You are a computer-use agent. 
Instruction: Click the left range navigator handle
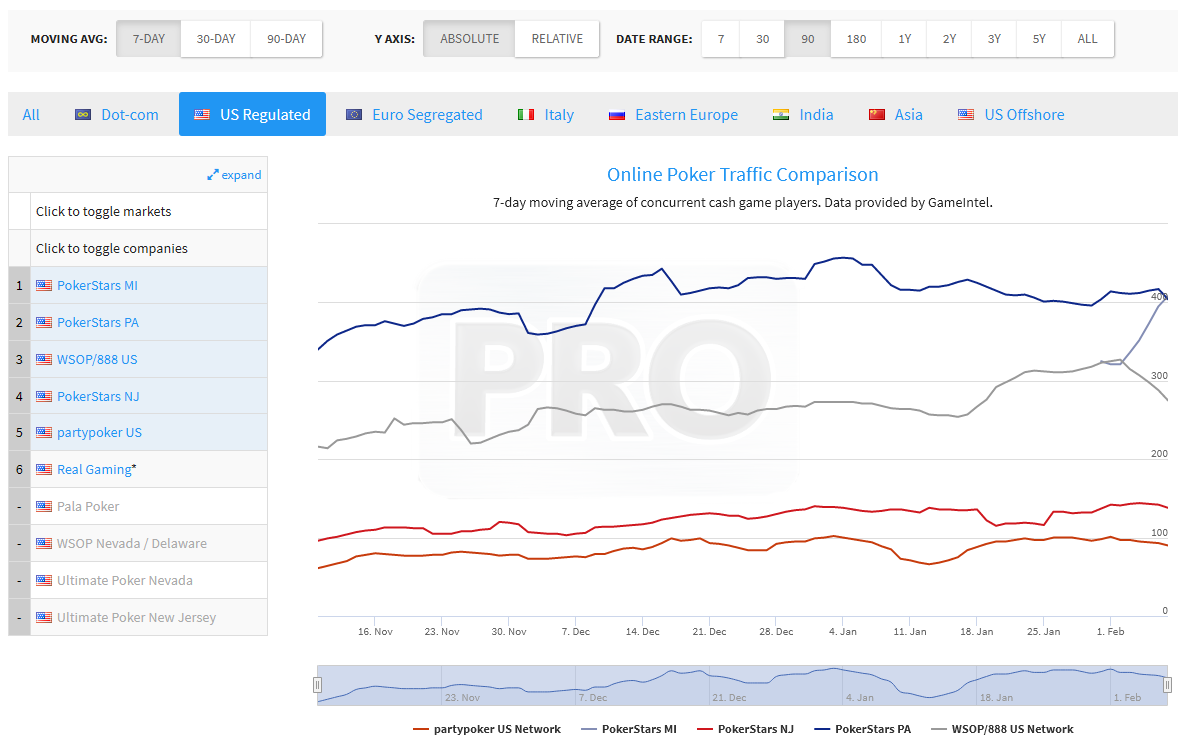point(317,685)
